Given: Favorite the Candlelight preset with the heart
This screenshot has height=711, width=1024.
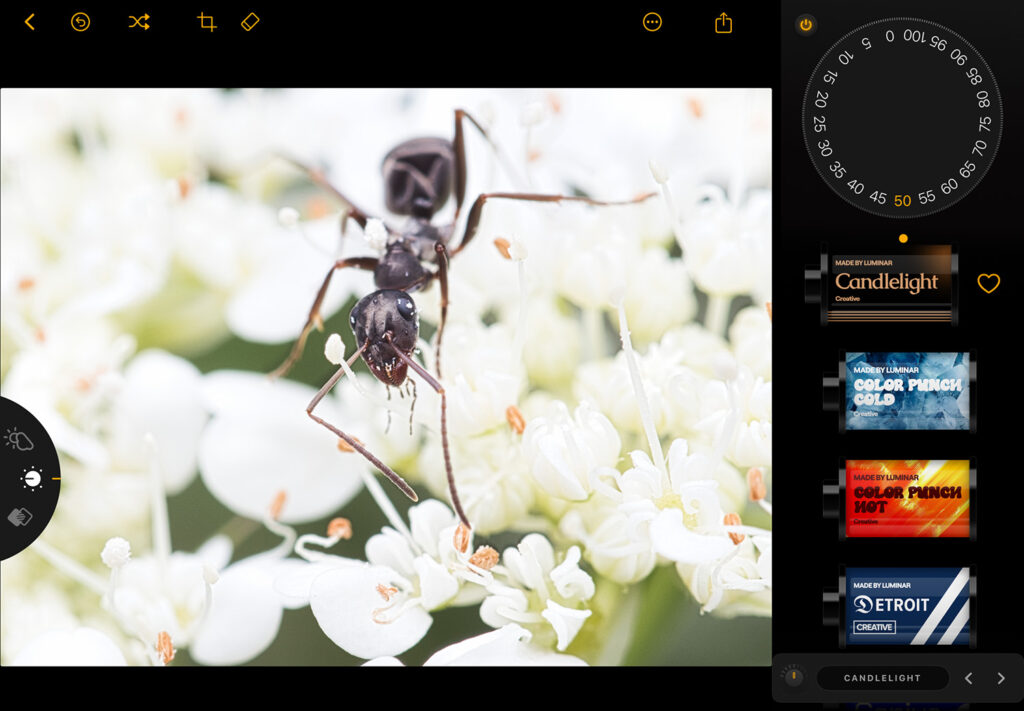Looking at the screenshot, I should [x=988, y=283].
